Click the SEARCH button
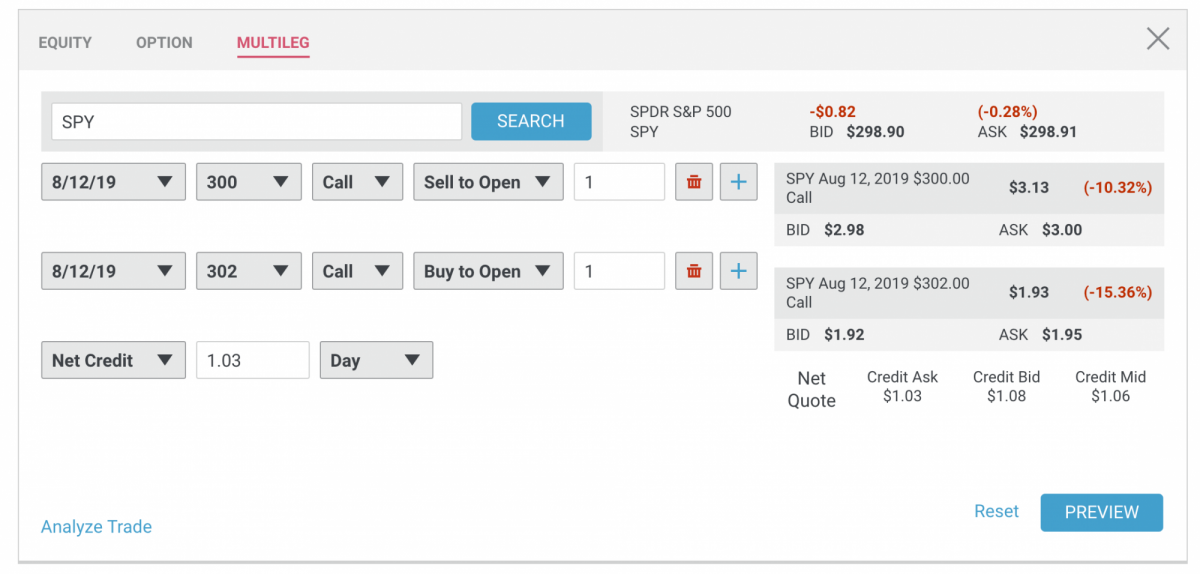This screenshot has width=1200, height=574. point(531,121)
